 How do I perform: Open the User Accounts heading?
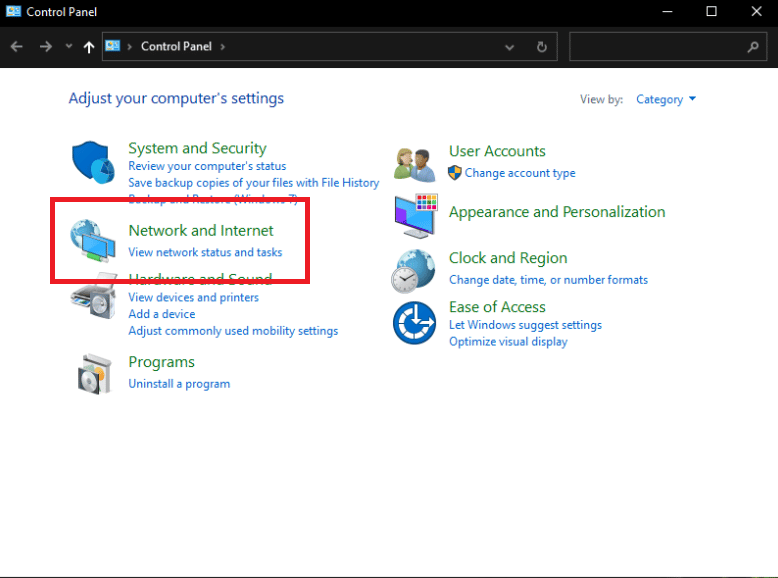[497, 151]
